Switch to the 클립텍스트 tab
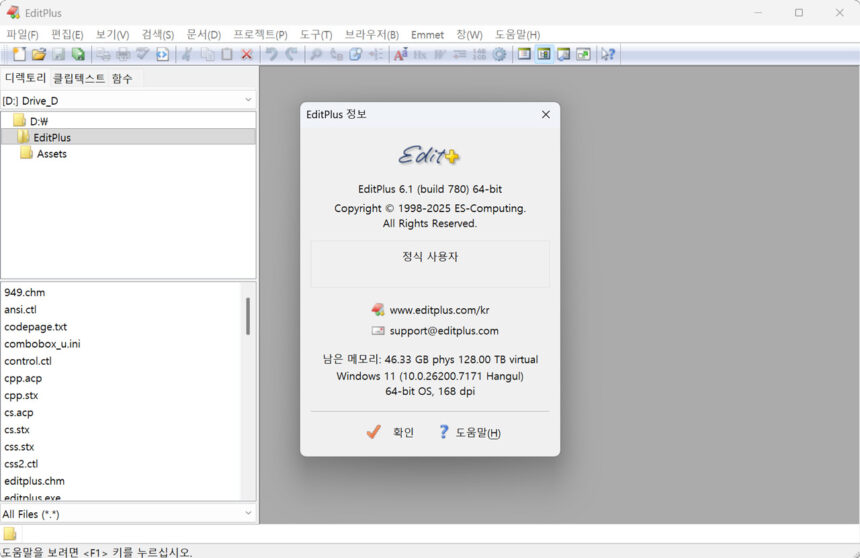 click(x=78, y=78)
